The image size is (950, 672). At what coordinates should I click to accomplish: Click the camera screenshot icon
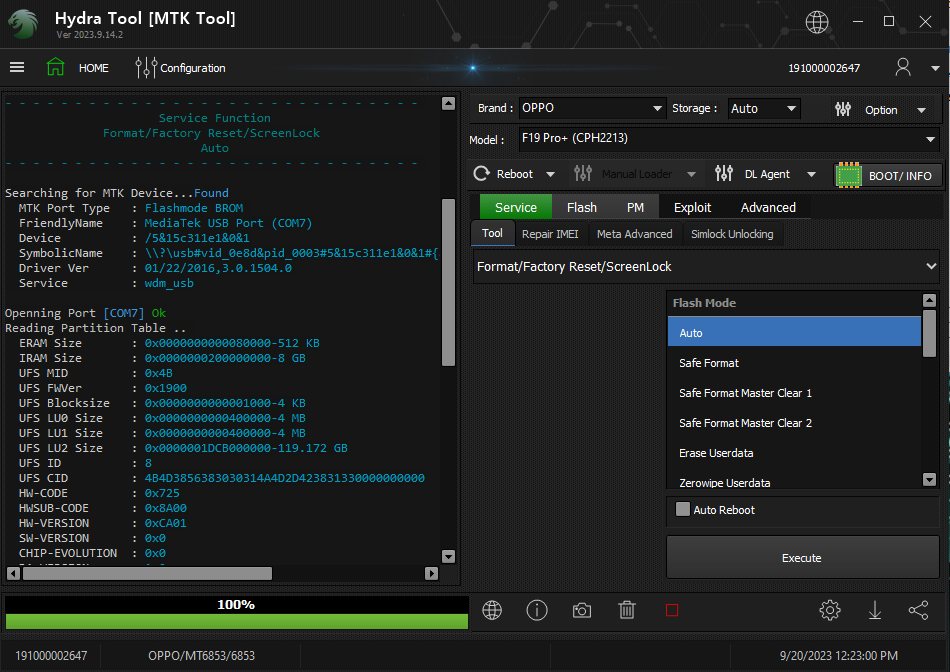(x=582, y=610)
